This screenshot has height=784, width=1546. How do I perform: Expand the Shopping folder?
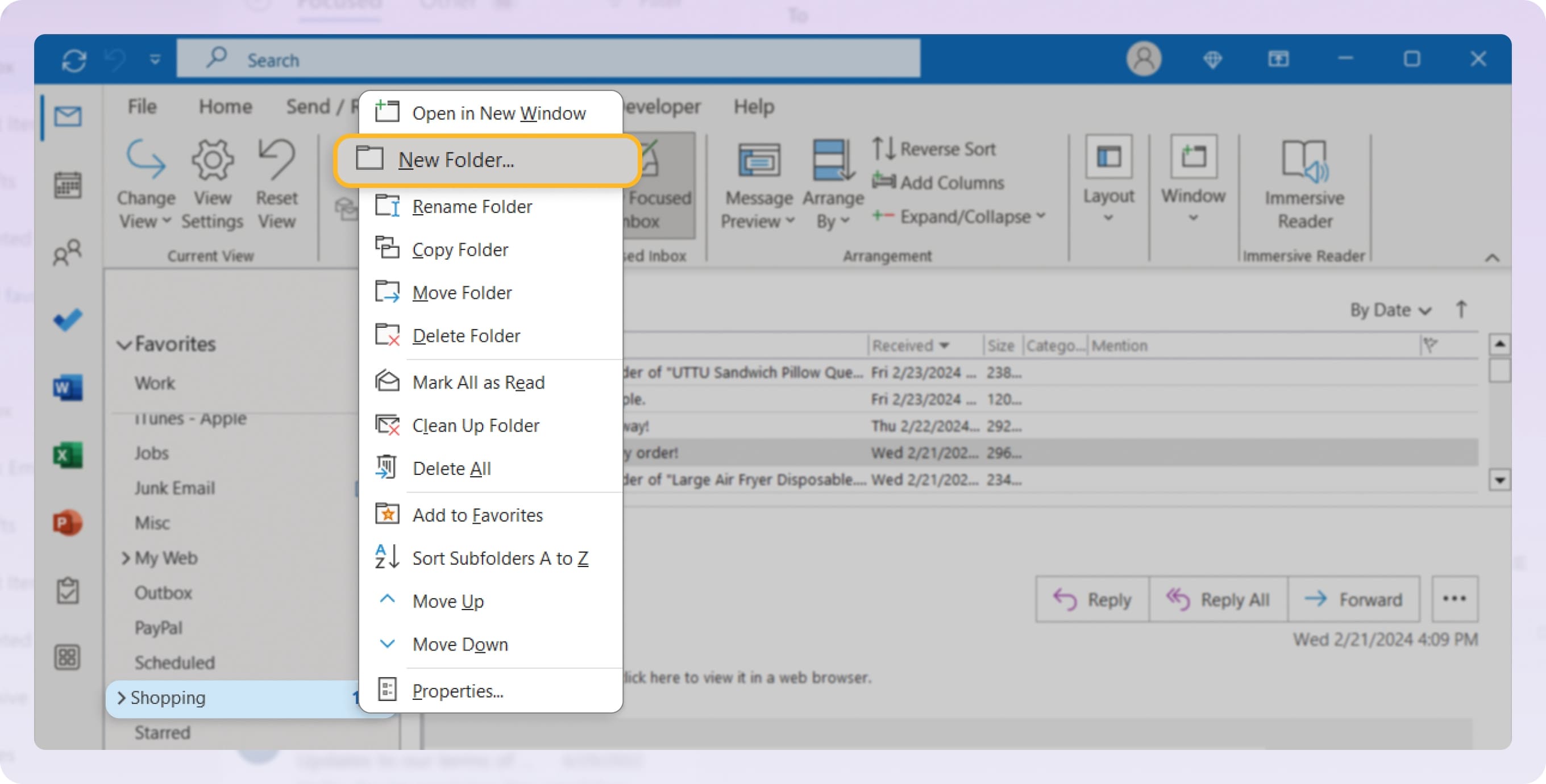(x=122, y=698)
